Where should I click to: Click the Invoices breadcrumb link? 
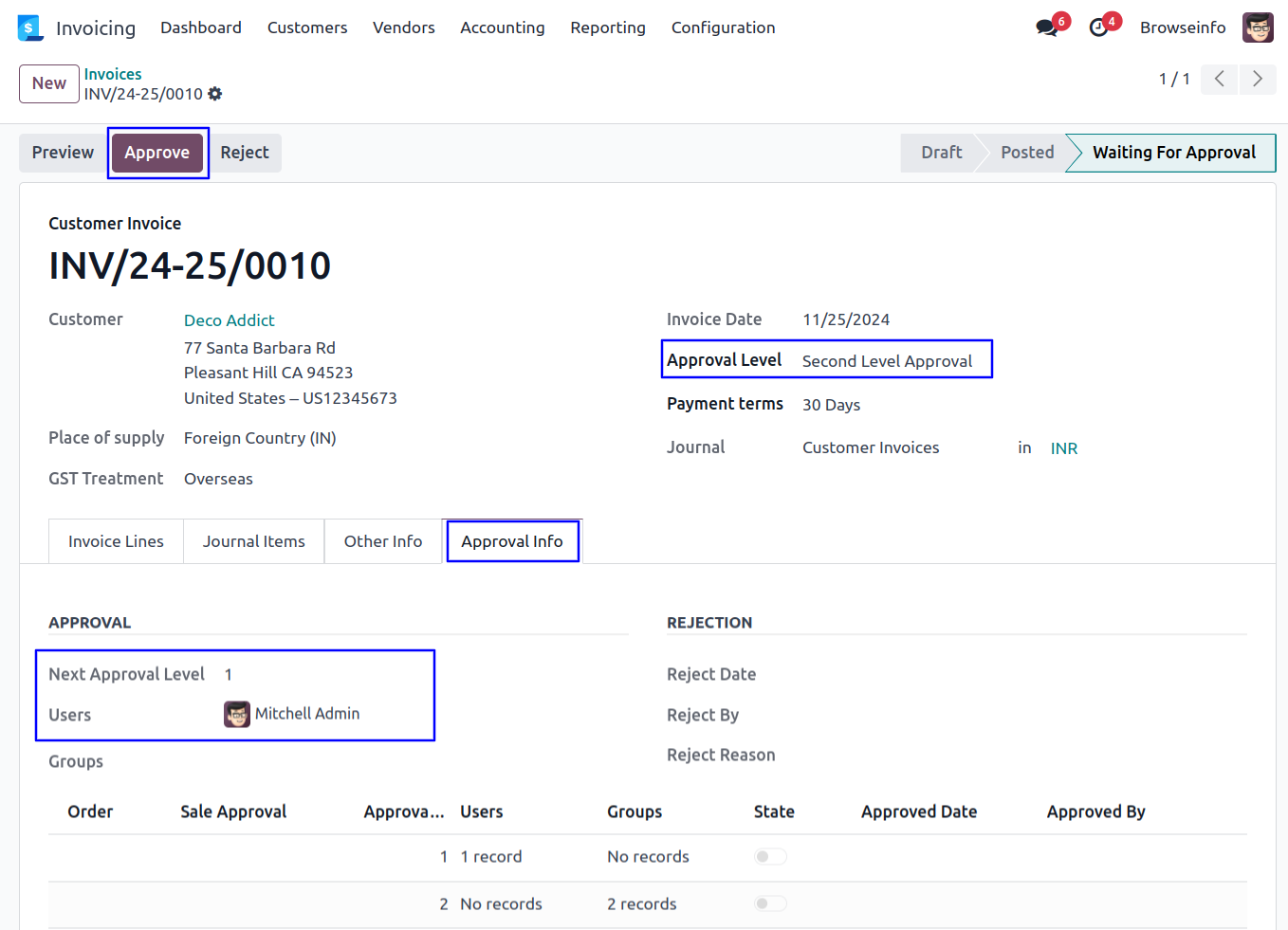pyautogui.click(x=113, y=74)
